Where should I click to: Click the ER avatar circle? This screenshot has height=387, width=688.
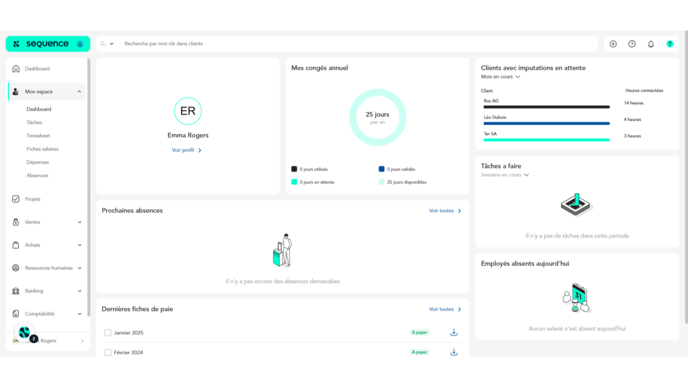click(188, 111)
